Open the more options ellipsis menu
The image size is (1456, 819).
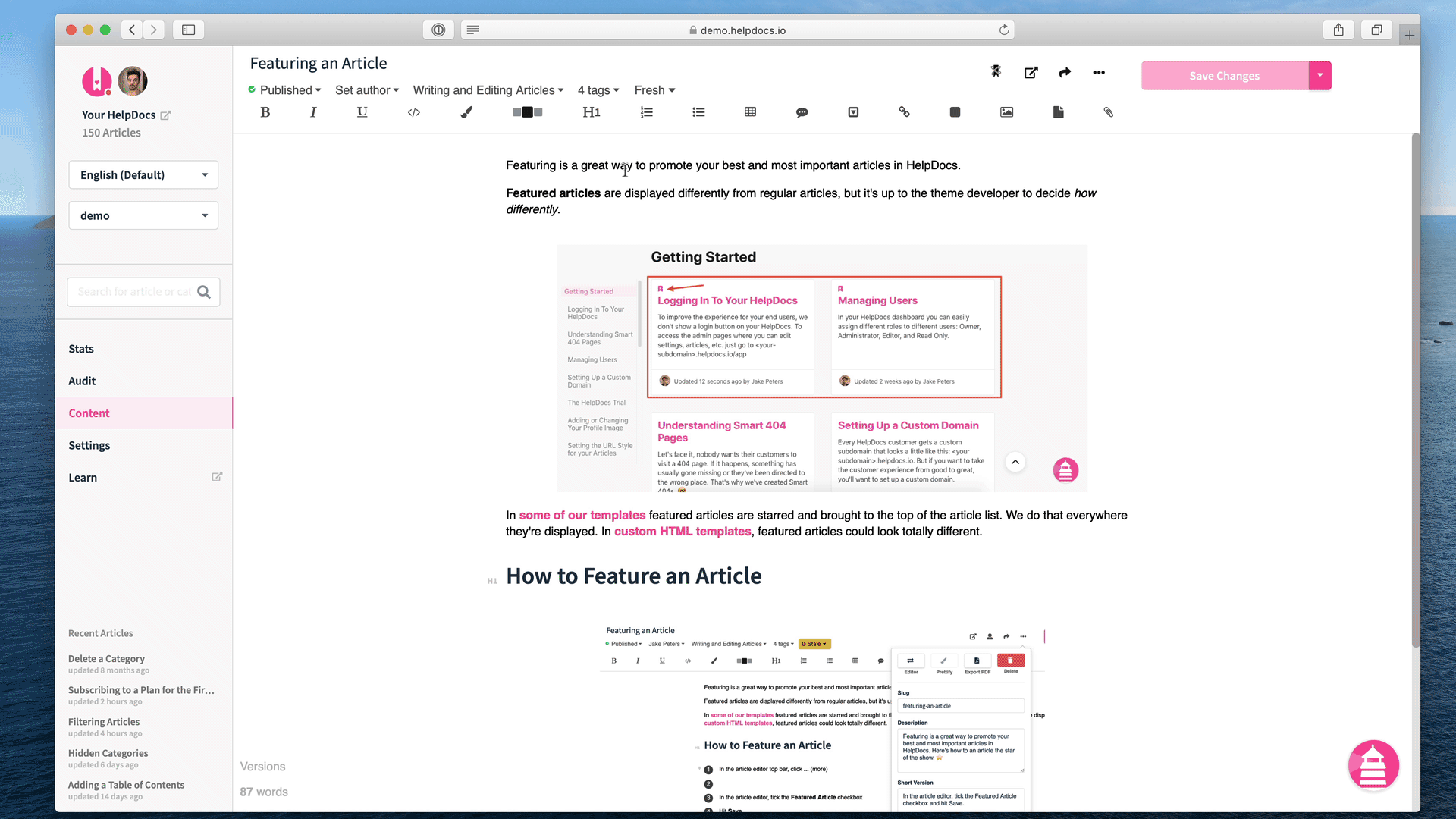1099,73
